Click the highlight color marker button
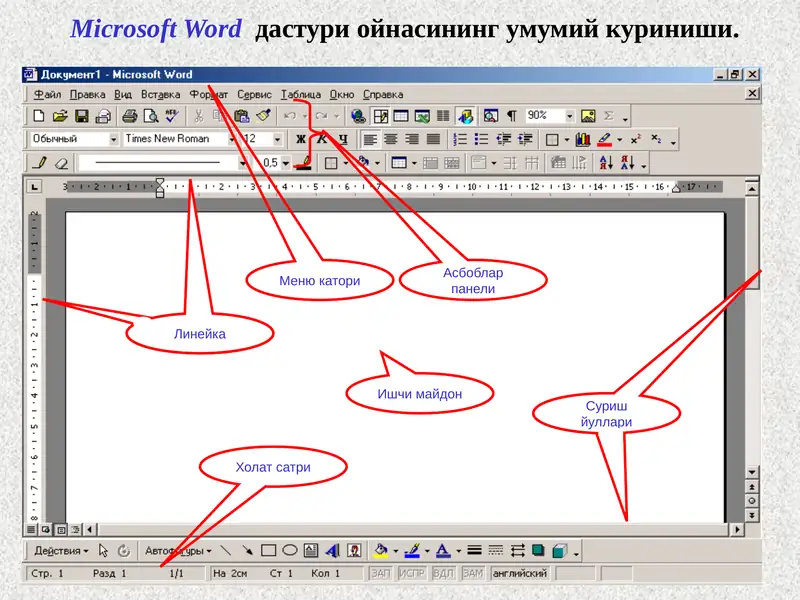The image size is (800, 600). coord(604,139)
